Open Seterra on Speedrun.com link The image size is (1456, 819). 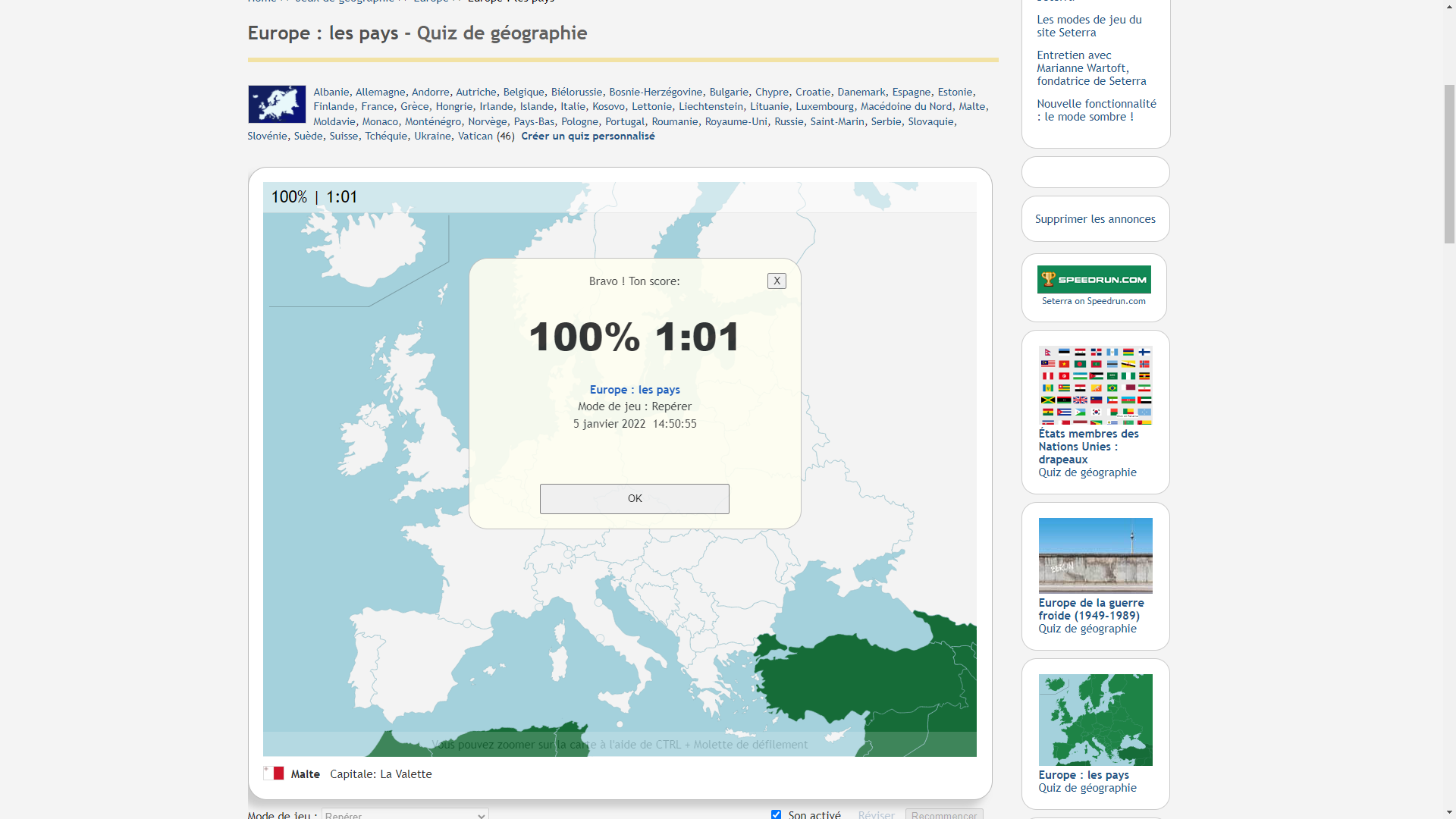[x=1094, y=301]
